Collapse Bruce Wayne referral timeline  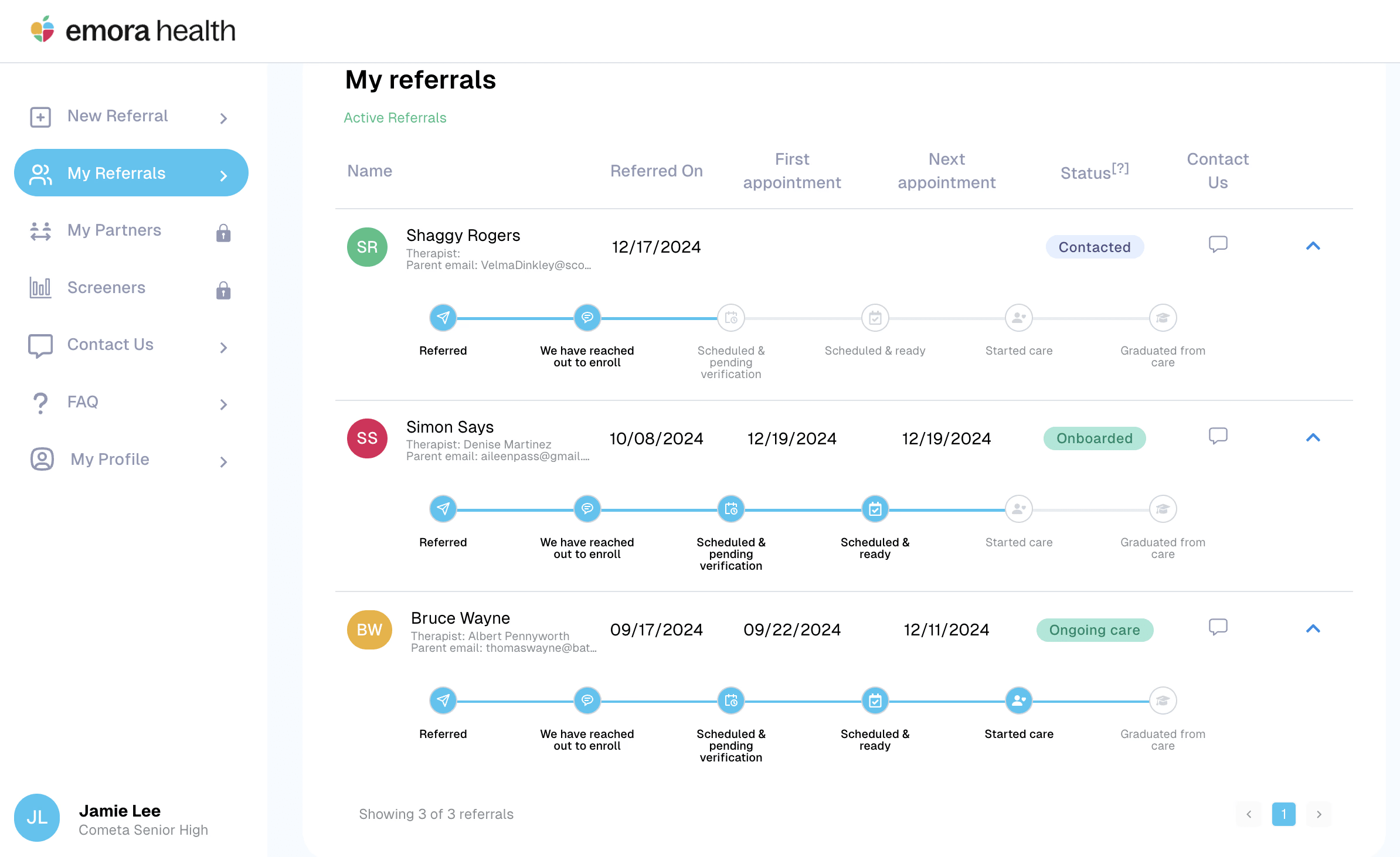(1313, 629)
